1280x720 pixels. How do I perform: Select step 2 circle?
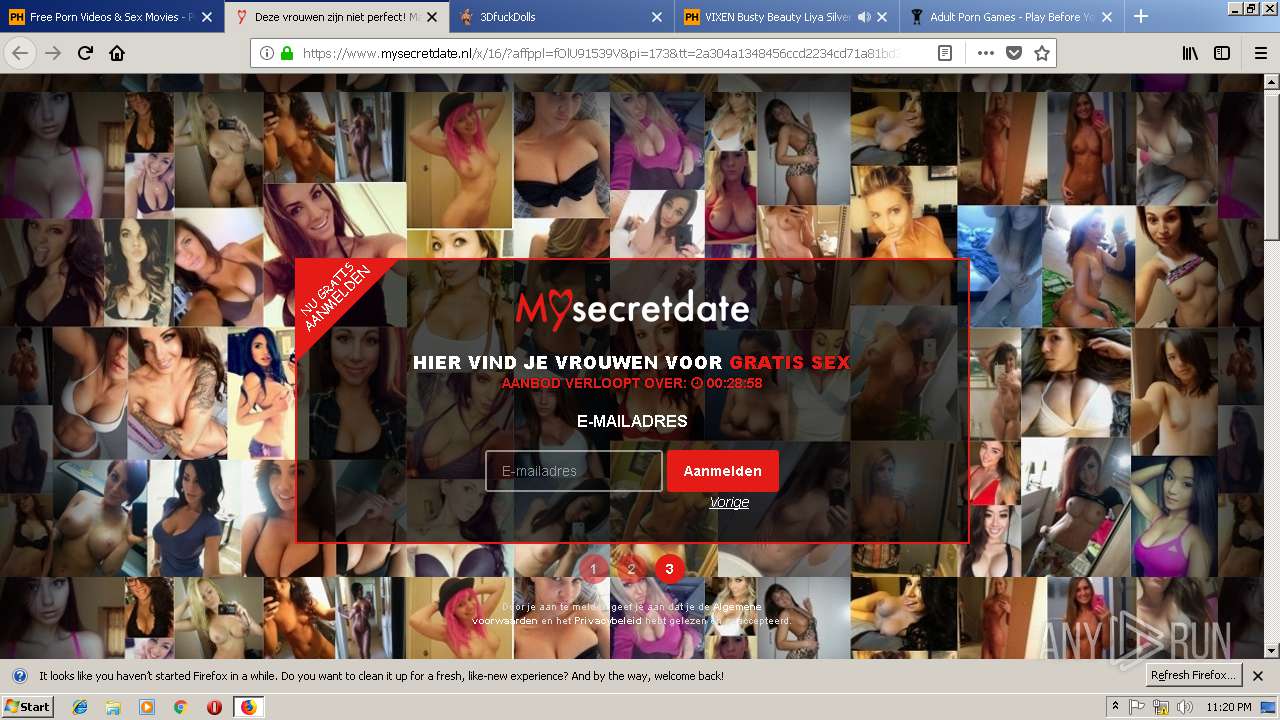pyautogui.click(x=631, y=569)
